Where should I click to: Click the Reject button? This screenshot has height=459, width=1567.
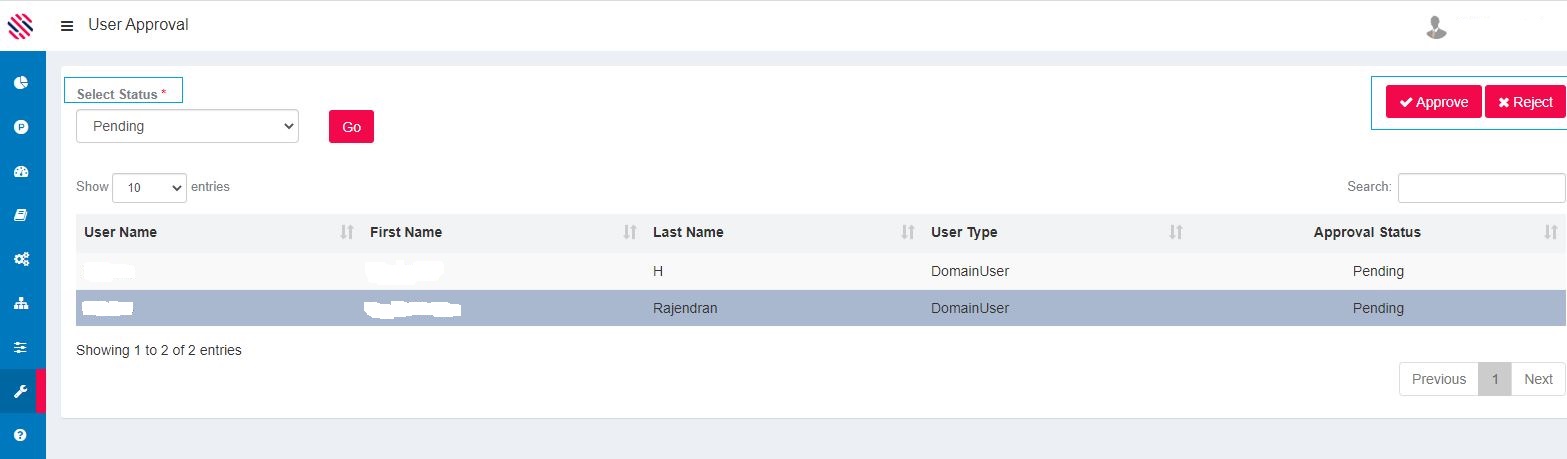coord(1525,102)
